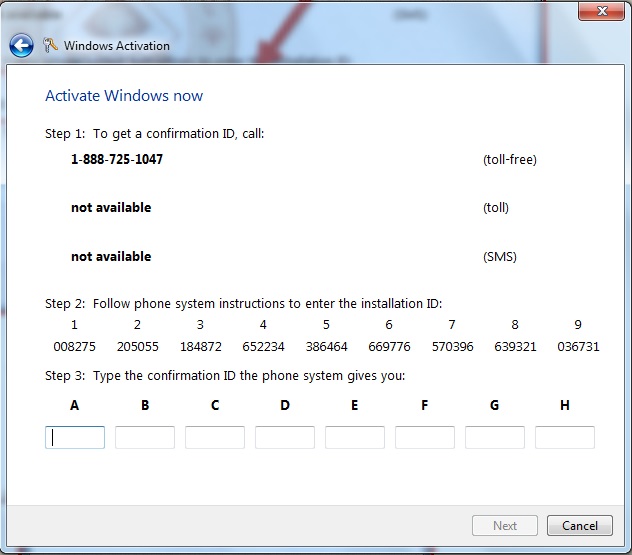
Task: Click the (SMS) label
Action: pyautogui.click(x=500, y=257)
